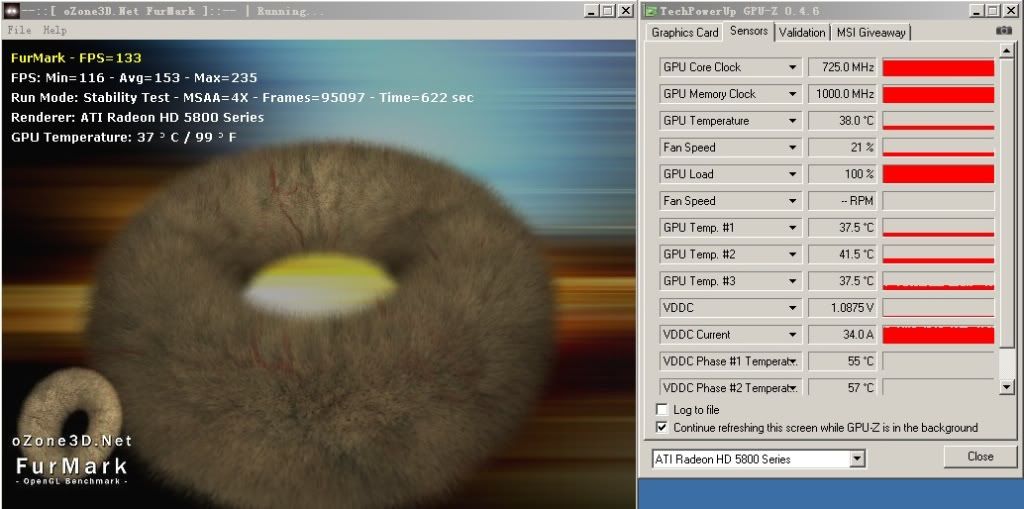This screenshot has width=1024, height=509.
Task: Expand the VDDC Phase #1 Temperature dropdown
Action: pyautogui.click(x=792, y=361)
